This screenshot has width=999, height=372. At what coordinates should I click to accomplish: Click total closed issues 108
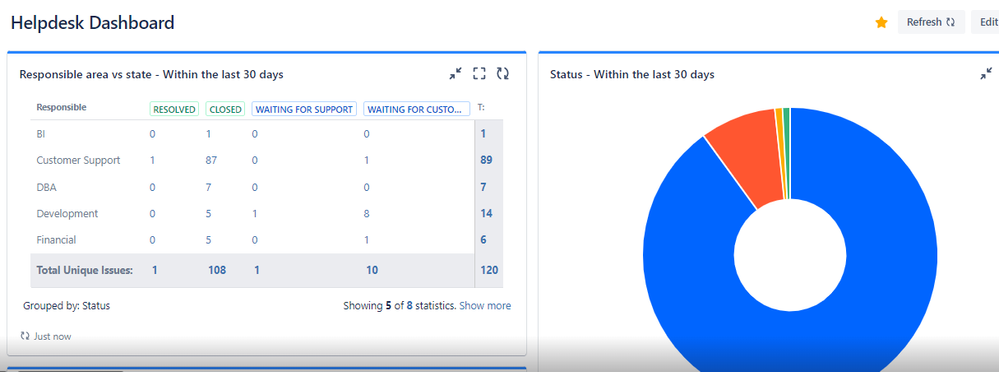pos(217,270)
